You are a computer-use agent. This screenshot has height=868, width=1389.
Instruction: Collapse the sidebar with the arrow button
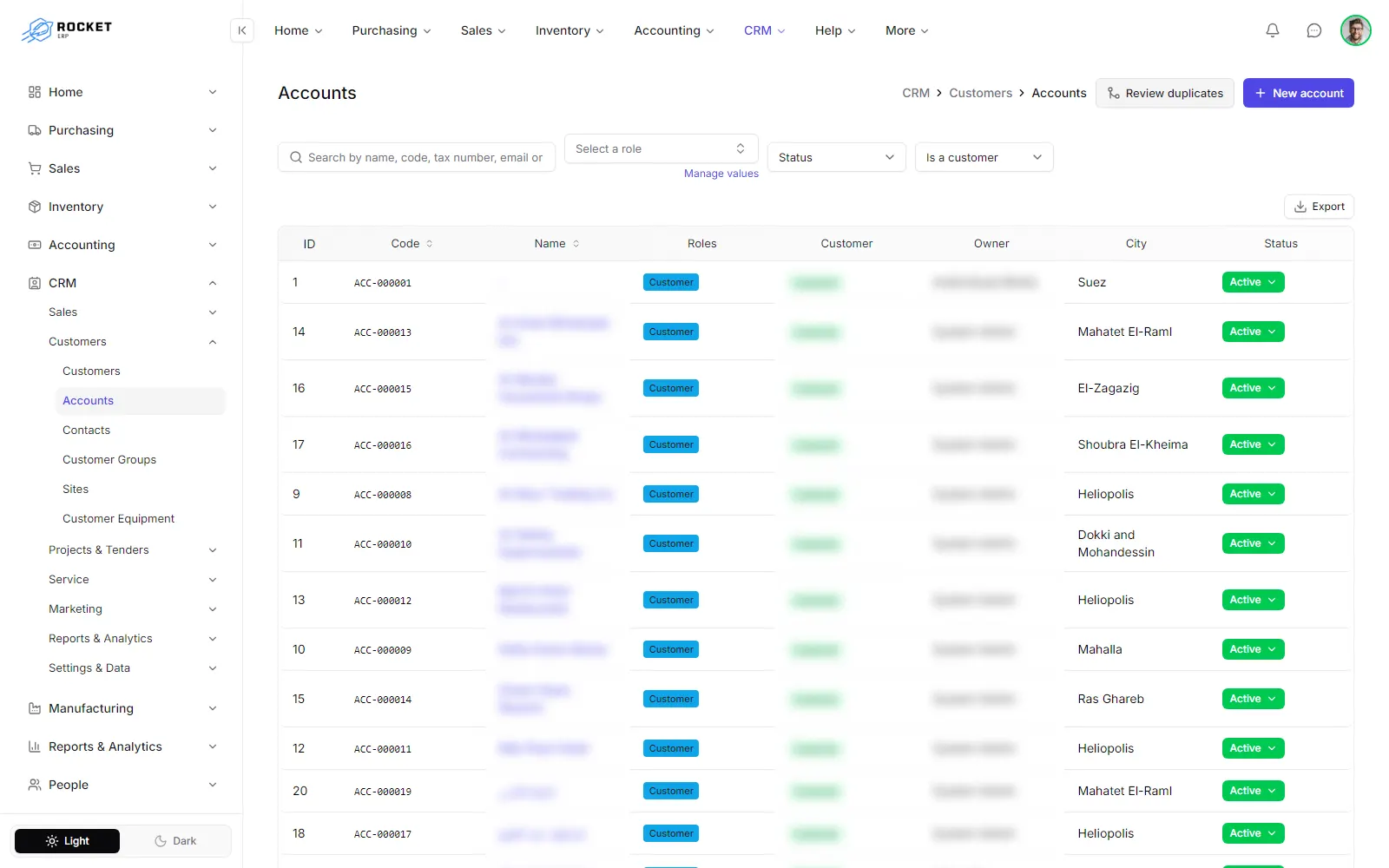click(x=242, y=30)
